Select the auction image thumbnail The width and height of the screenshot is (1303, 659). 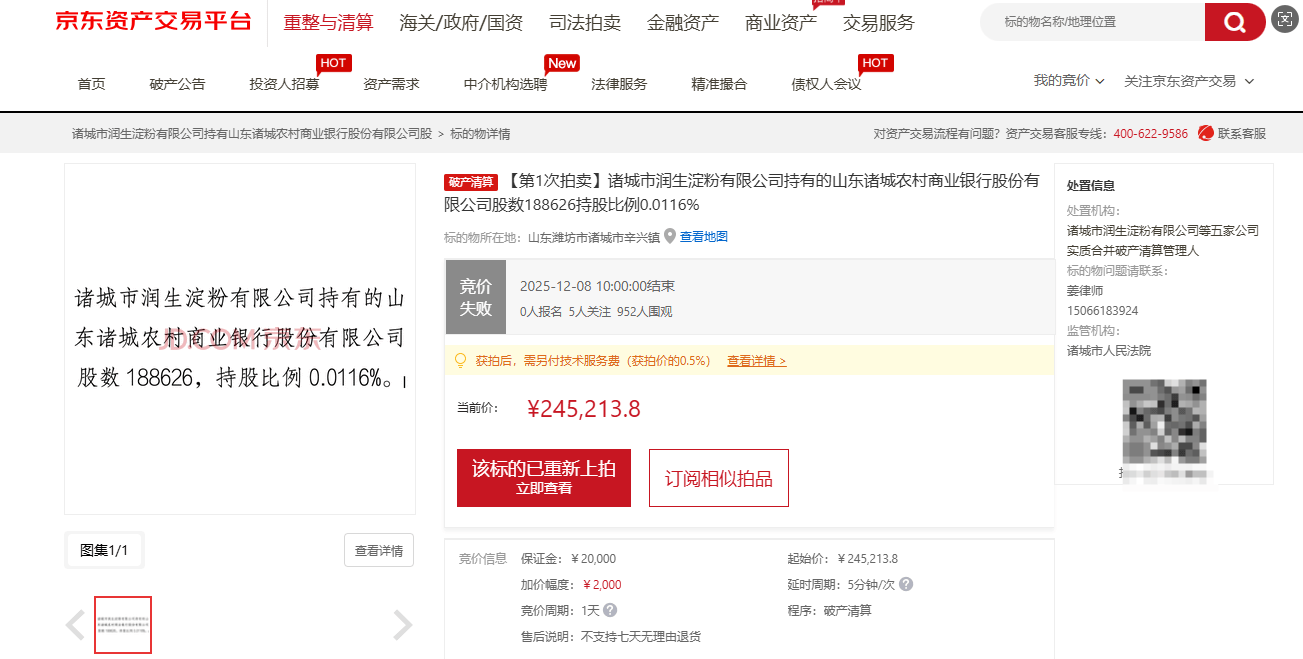(123, 625)
